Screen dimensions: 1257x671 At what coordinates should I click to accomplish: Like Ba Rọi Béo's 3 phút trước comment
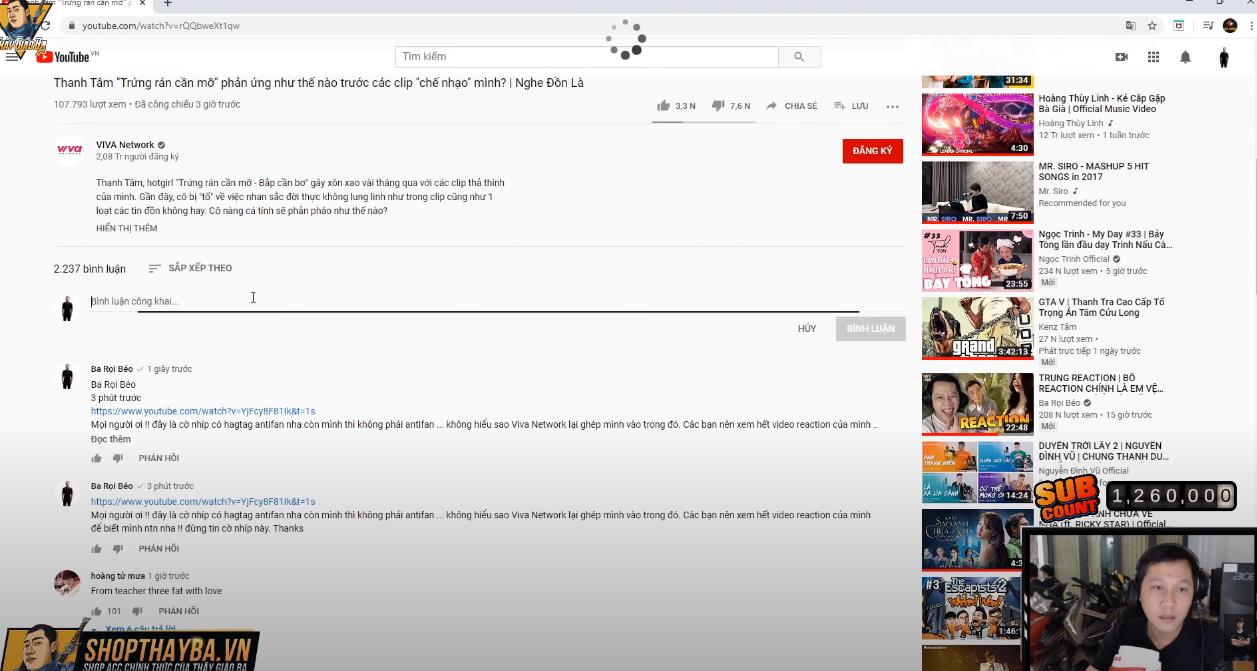97,548
